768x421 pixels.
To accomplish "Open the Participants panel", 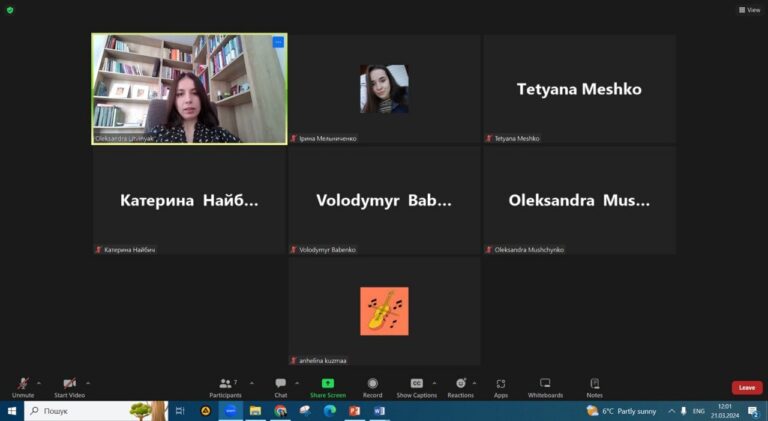I will point(225,387).
